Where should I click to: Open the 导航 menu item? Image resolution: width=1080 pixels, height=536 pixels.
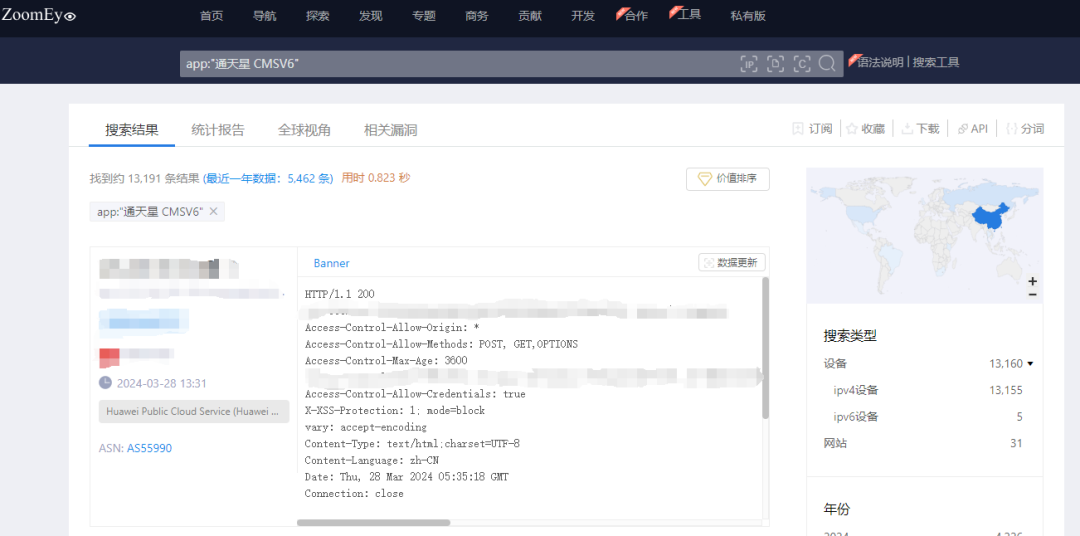(x=264, y=16)
